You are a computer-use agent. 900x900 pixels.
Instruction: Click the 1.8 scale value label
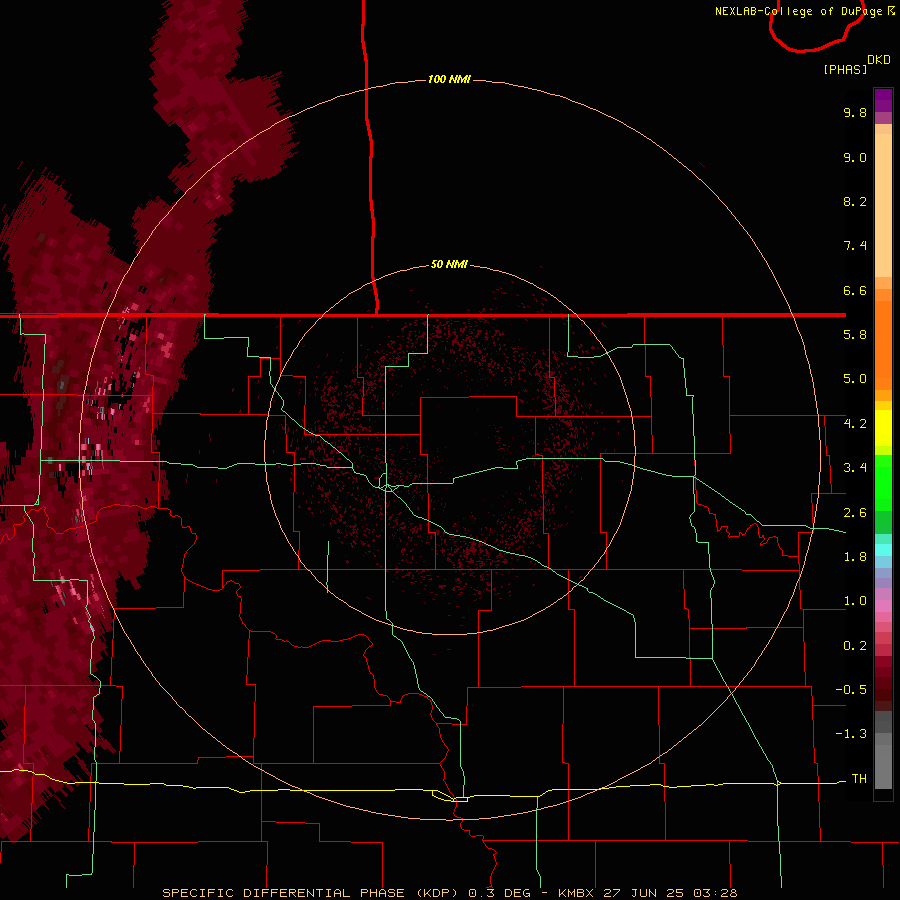(x=855, y=557)
